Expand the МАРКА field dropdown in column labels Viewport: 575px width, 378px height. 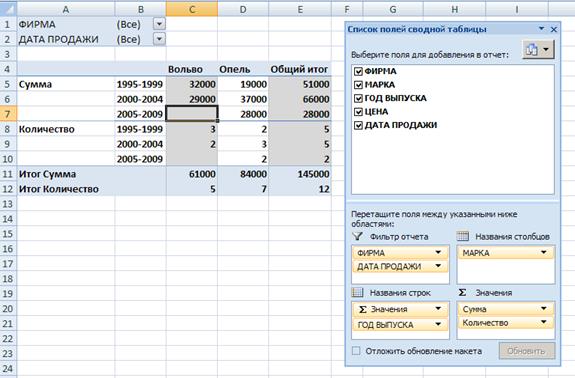[x=543, y=252]
